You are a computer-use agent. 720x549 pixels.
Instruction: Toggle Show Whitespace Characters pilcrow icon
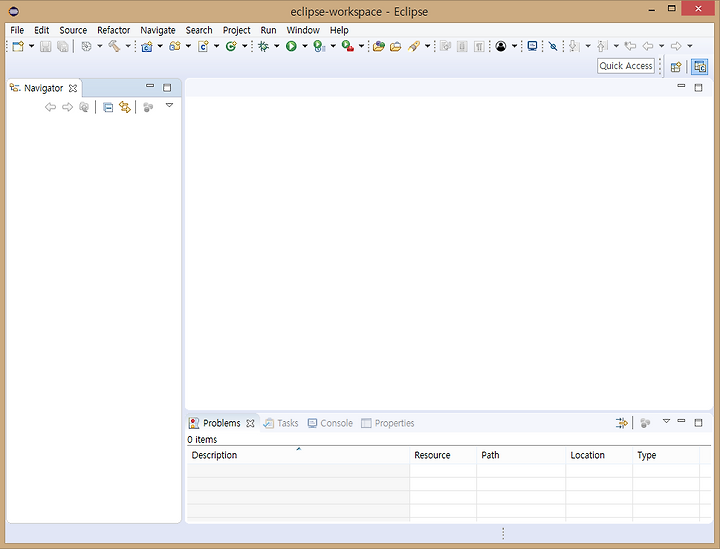pyautogui.click(x=479, y=46)
